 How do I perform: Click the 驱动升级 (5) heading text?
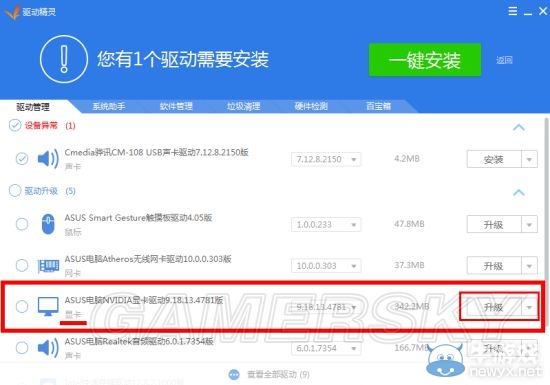pyautogui.click(x=50, y=191)
